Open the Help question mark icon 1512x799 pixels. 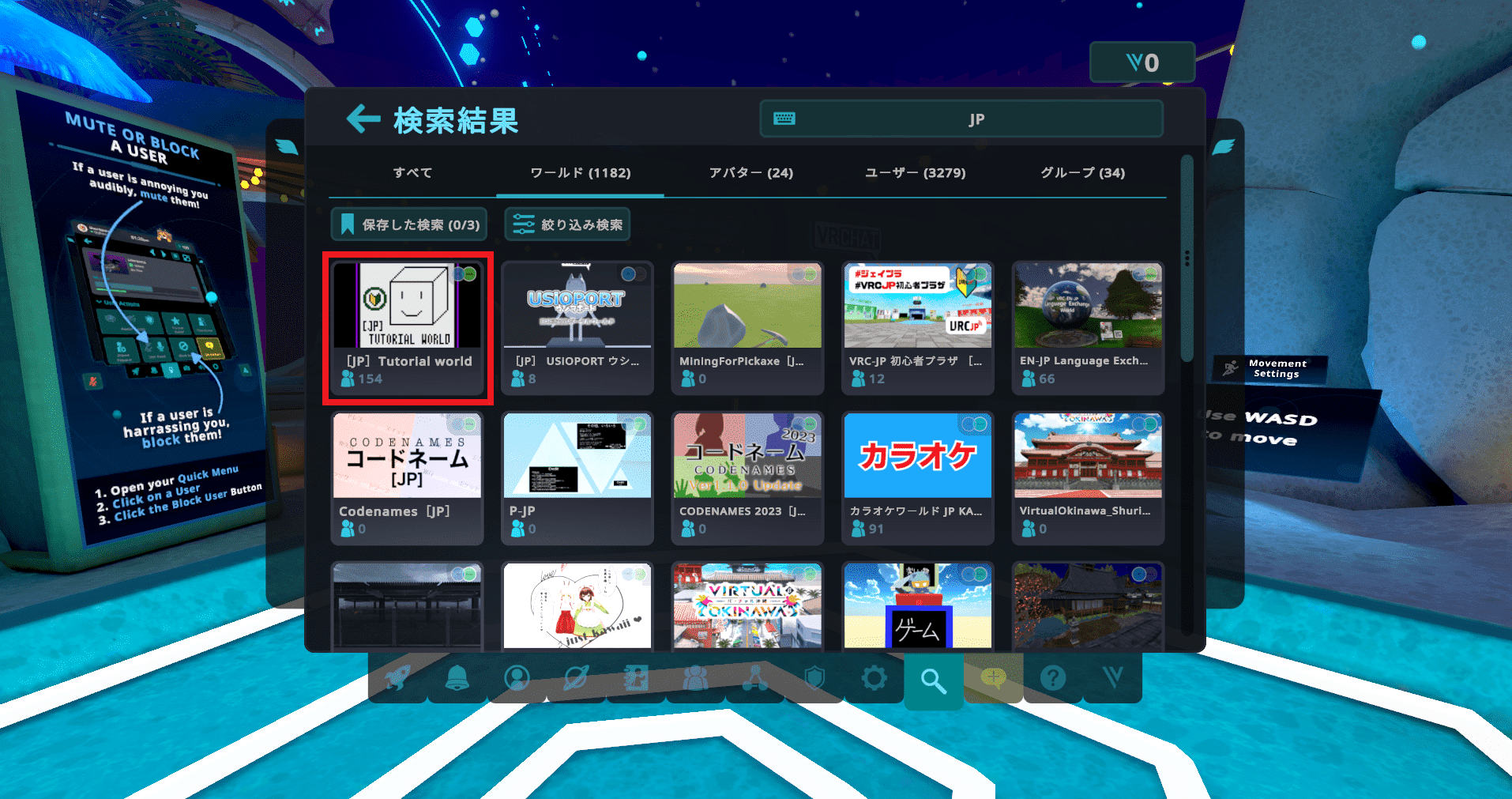pyautogui.click(x=1053, y=678)
